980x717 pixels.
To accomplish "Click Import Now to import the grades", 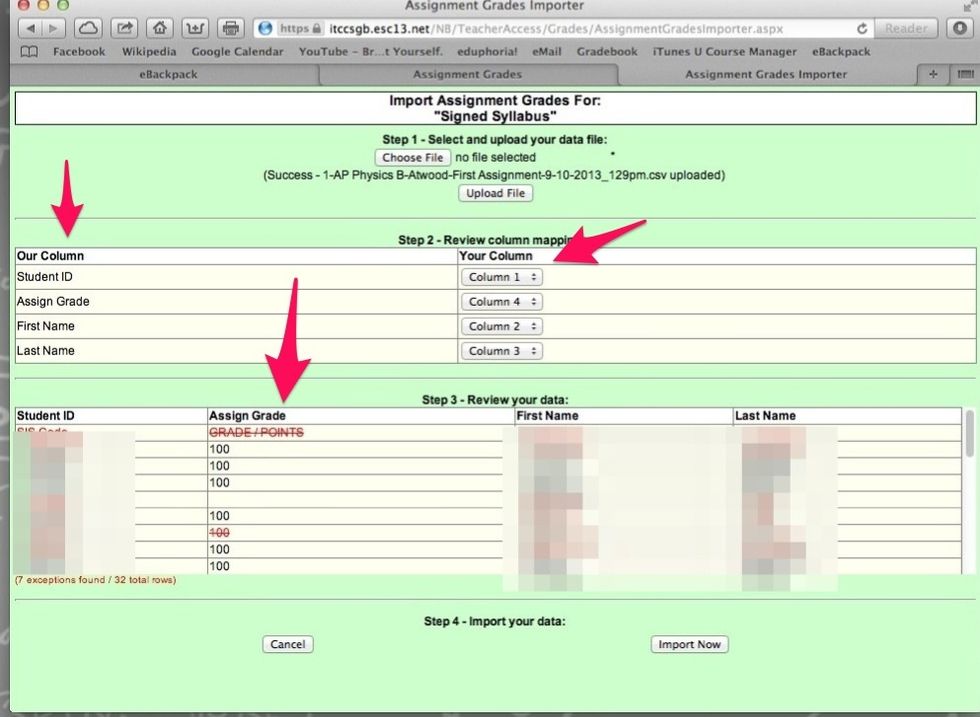I will point(689,644).
